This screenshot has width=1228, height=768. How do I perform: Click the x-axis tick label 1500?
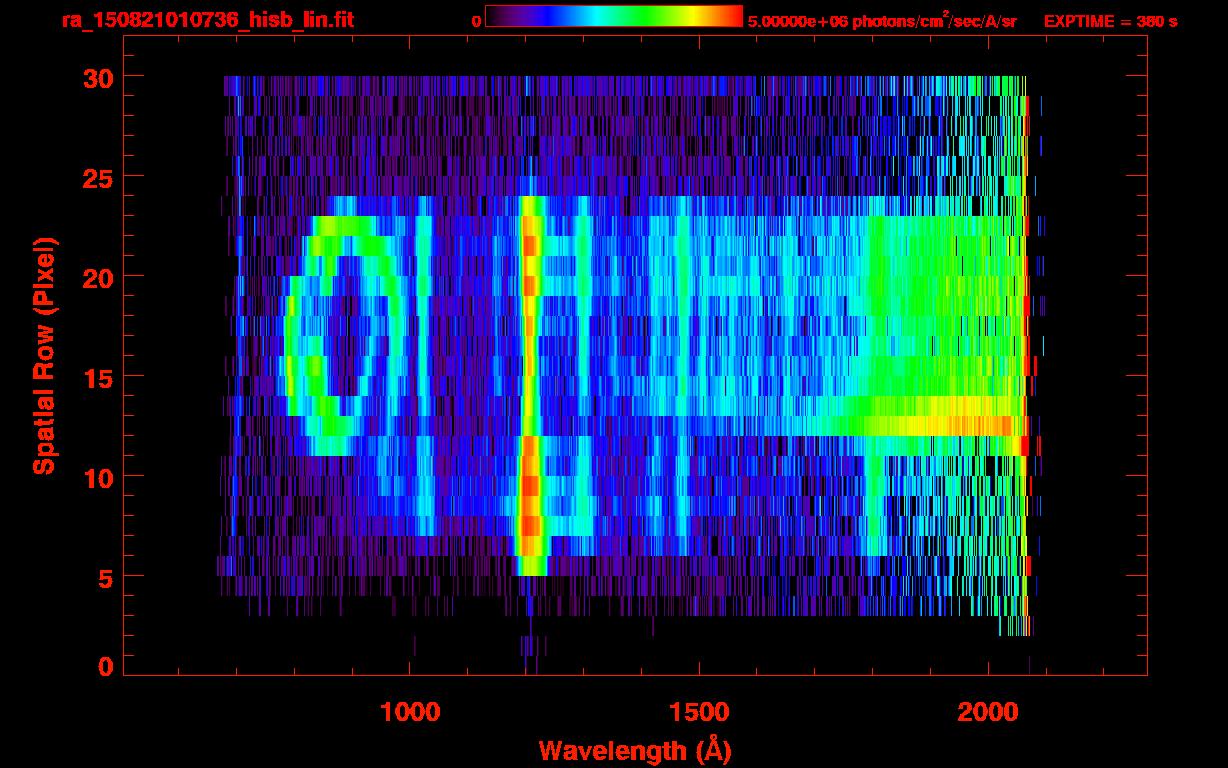(699, 711)
